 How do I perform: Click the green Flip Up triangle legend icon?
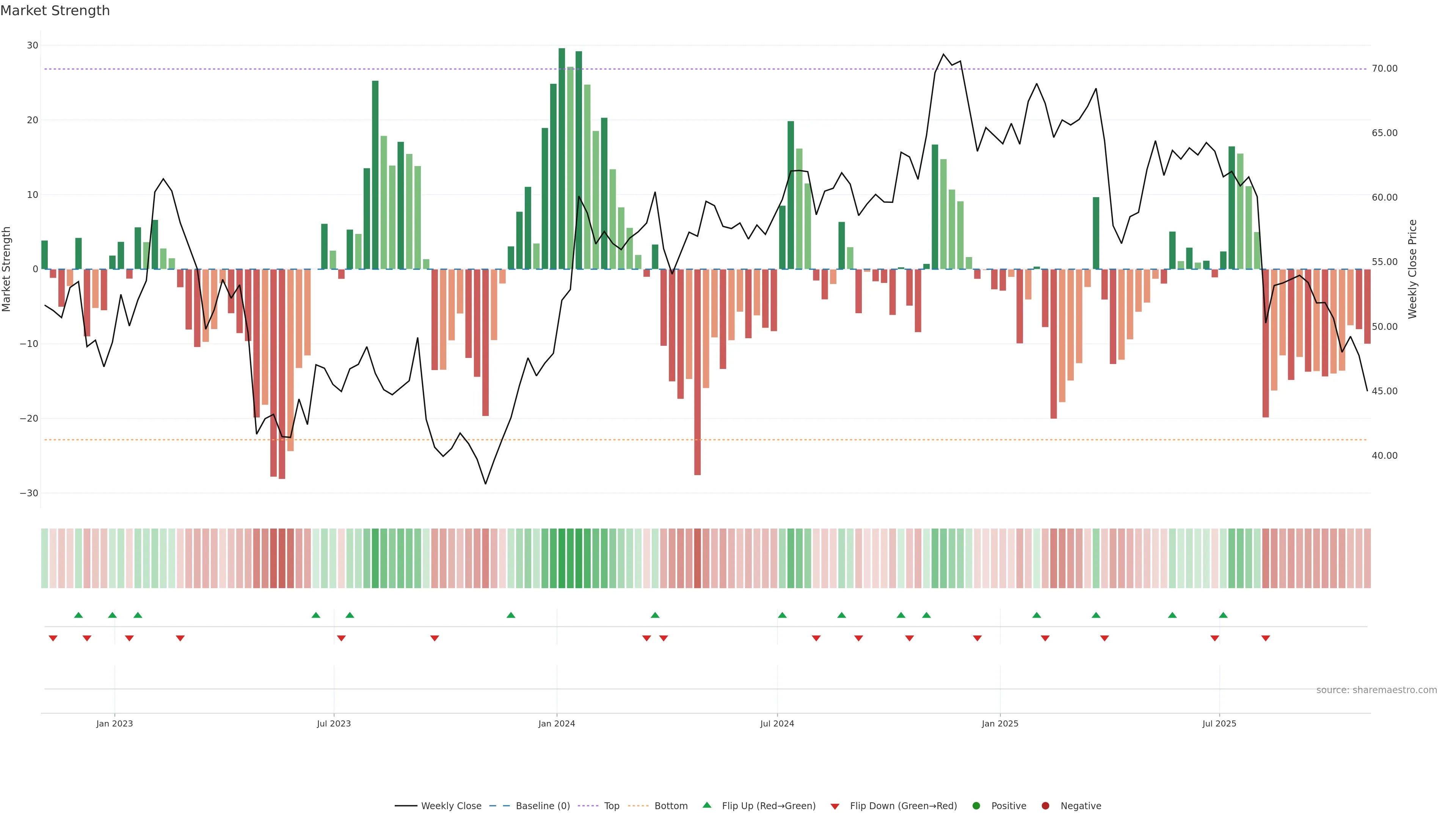706,805
